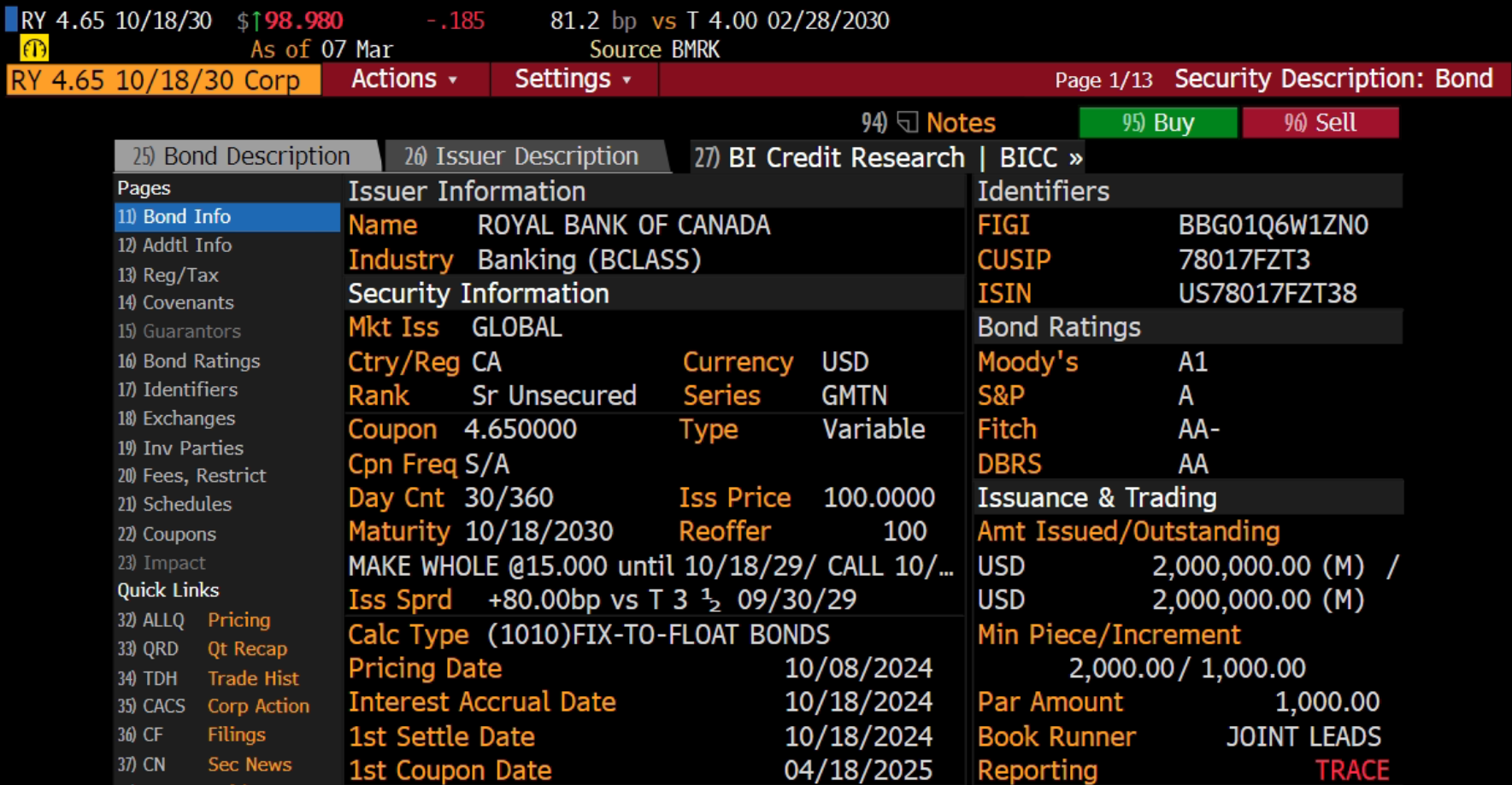Open CF Filings quick link
The image size is (1512, 785).
pos(191,735)
